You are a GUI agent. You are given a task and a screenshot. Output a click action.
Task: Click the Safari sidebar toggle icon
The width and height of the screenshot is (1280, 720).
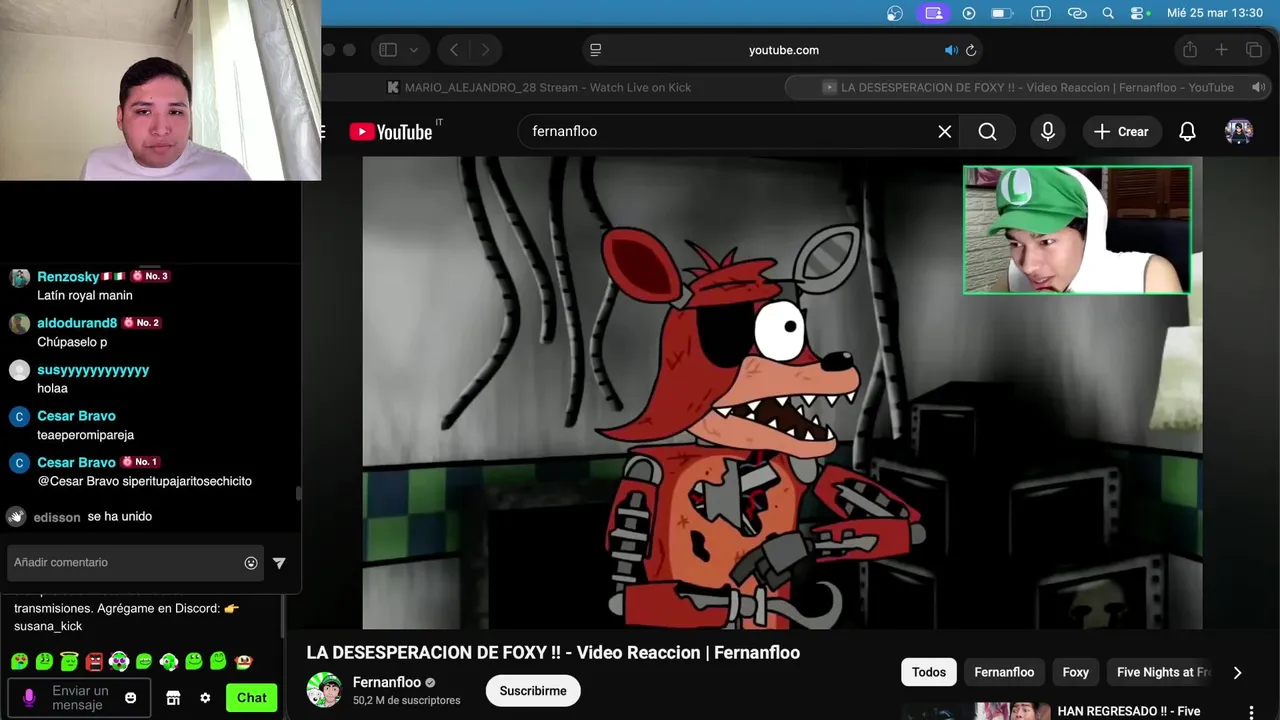(x=388, y=50)
